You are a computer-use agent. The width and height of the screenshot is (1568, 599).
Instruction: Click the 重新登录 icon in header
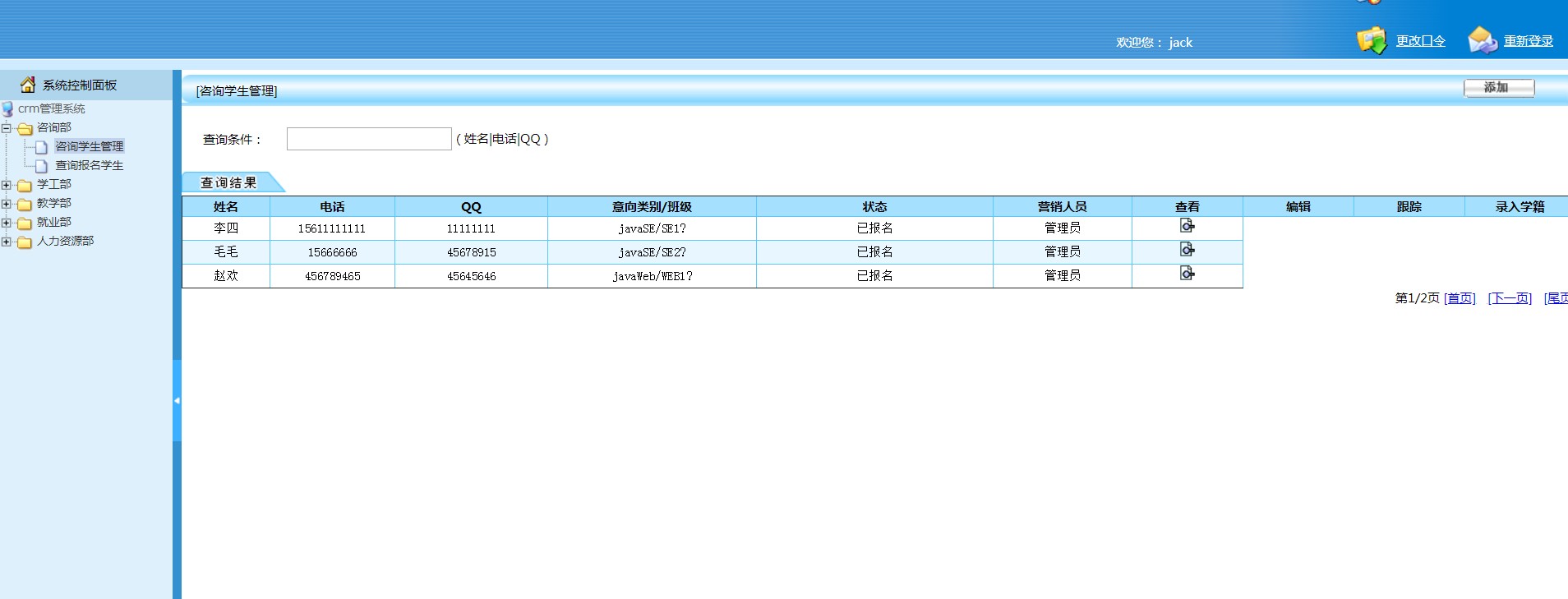click(1482, 40)
